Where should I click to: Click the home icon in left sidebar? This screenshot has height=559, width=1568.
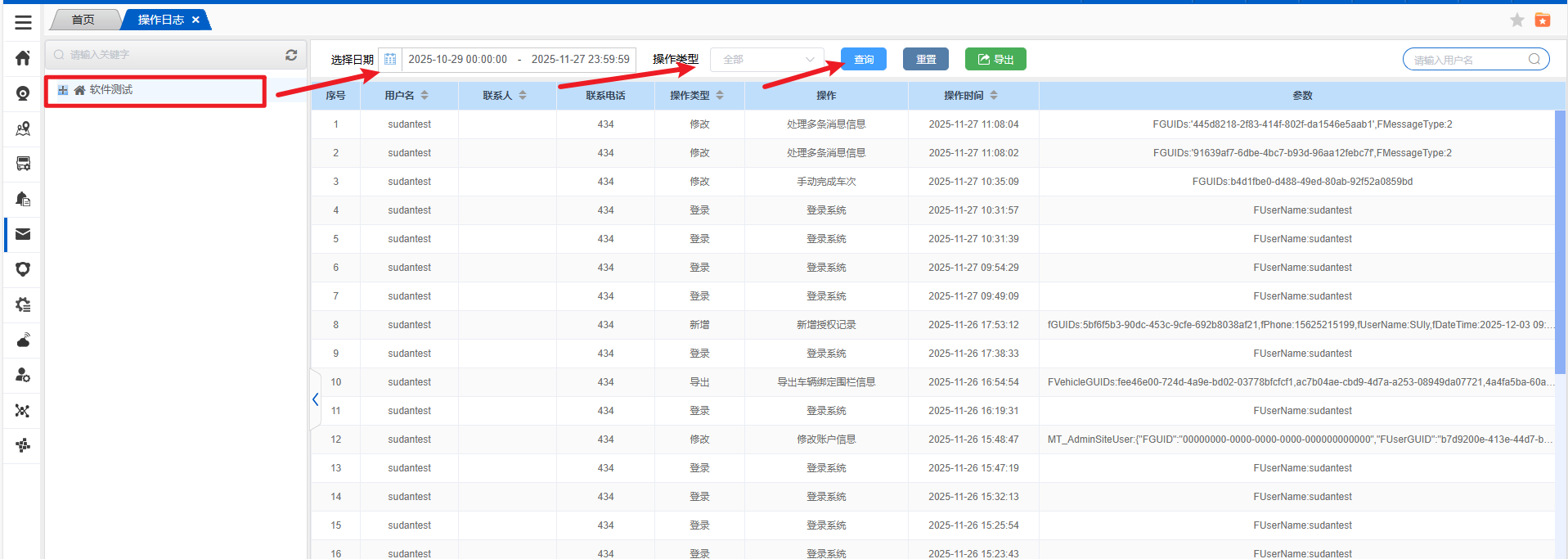pyautogui.click(x=23, y=58)
